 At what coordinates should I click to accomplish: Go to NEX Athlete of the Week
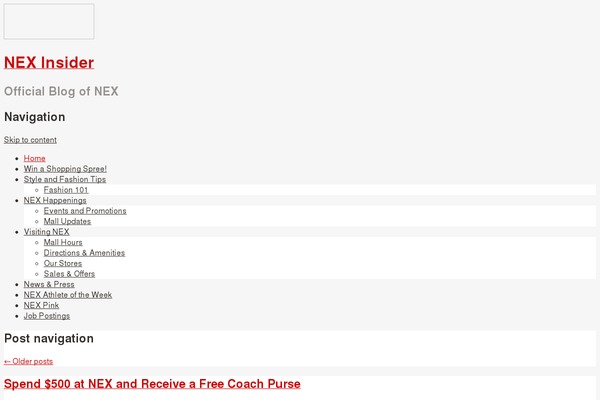tap(68, 295)
